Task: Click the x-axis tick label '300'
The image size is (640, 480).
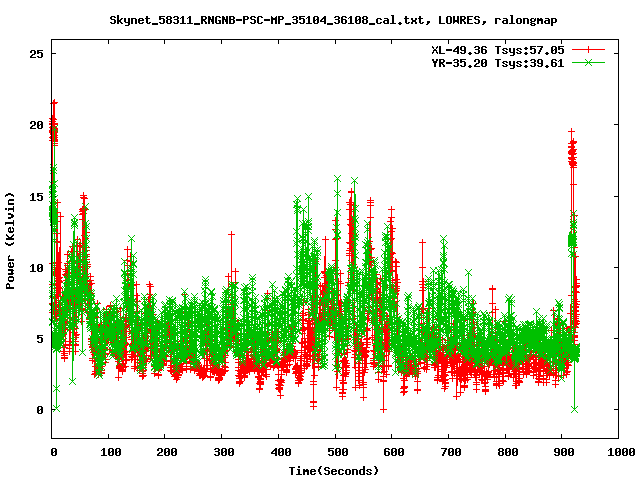Action: pyautogui.click(x=223, y=452)
